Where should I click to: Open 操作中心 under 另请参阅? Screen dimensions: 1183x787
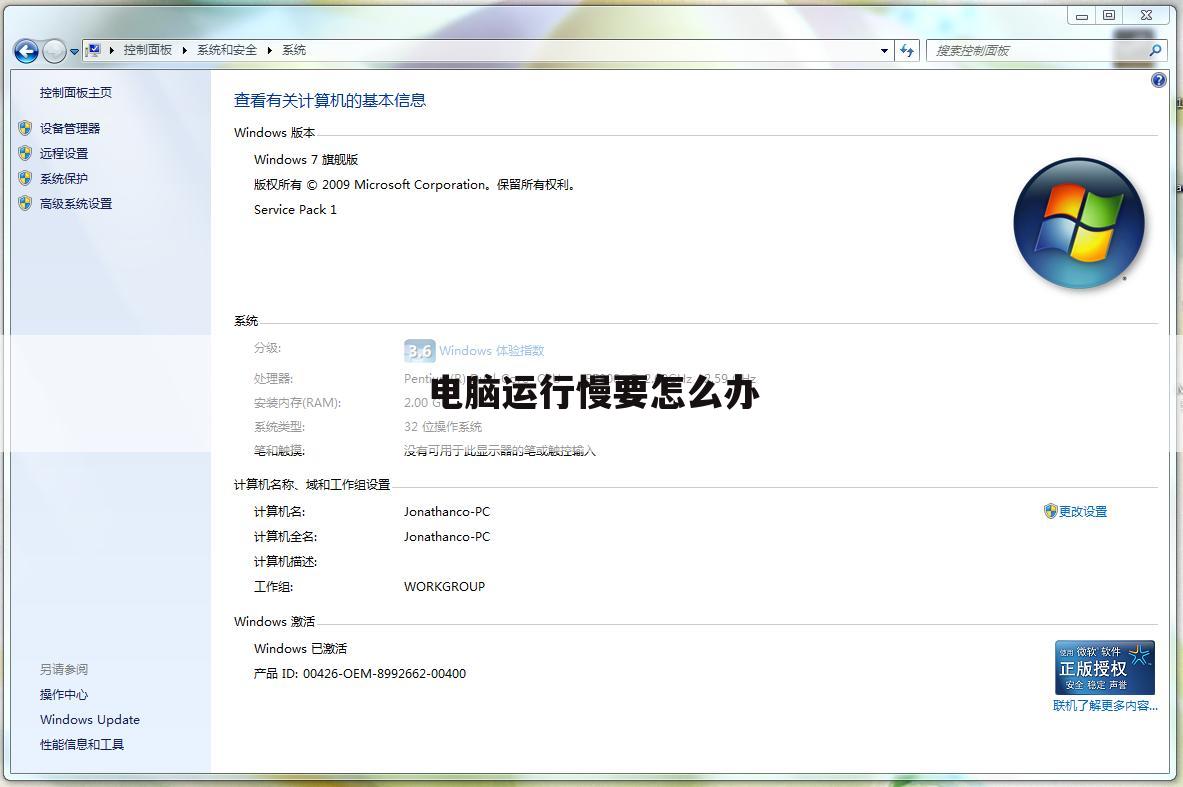[63, 694]
